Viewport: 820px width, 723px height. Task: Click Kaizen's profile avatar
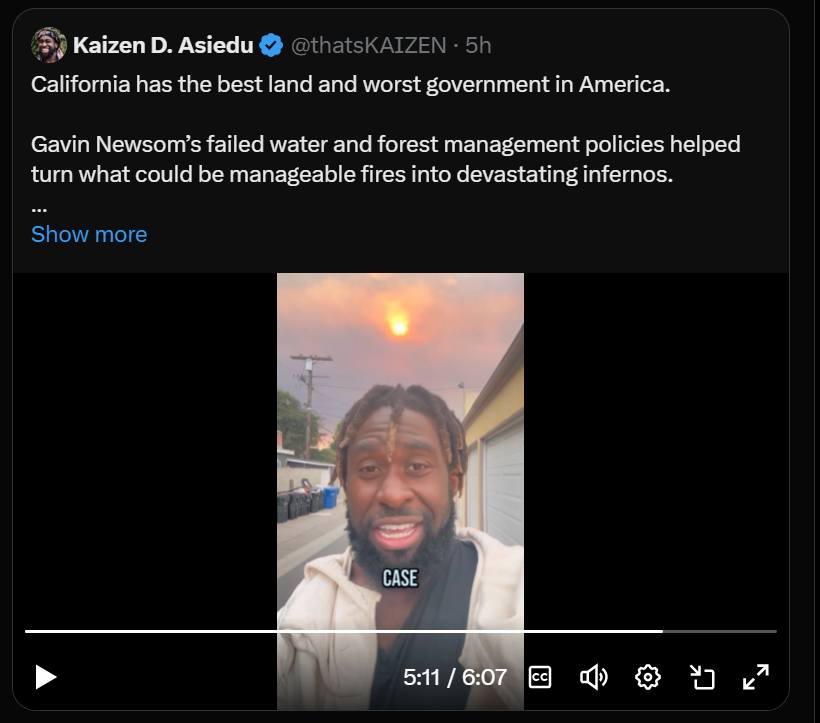coord(49,45)
